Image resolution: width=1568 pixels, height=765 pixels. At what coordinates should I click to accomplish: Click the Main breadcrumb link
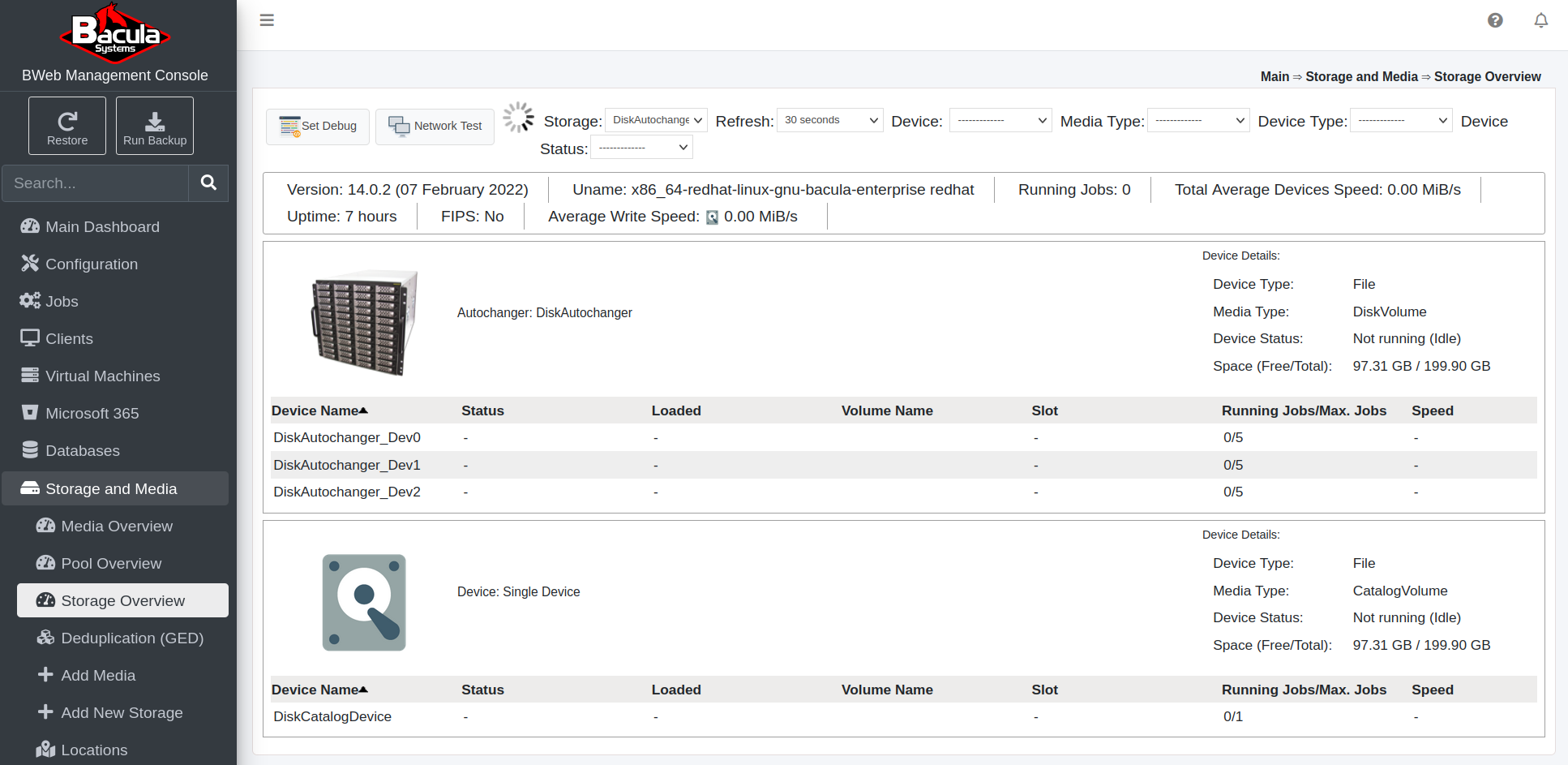pyautogui.click(x=1275, y=76)
